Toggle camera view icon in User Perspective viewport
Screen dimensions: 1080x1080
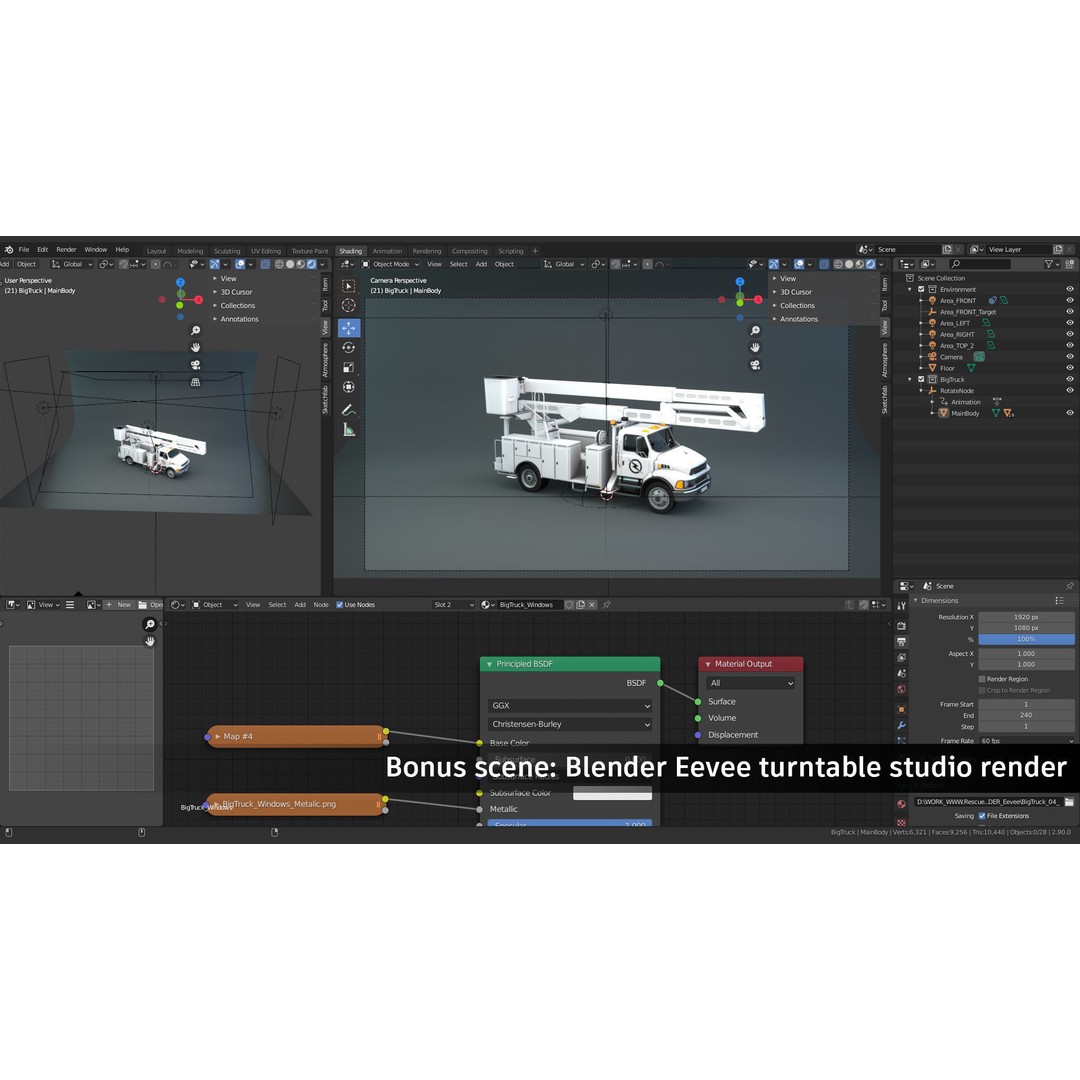[x=196, y=364]
